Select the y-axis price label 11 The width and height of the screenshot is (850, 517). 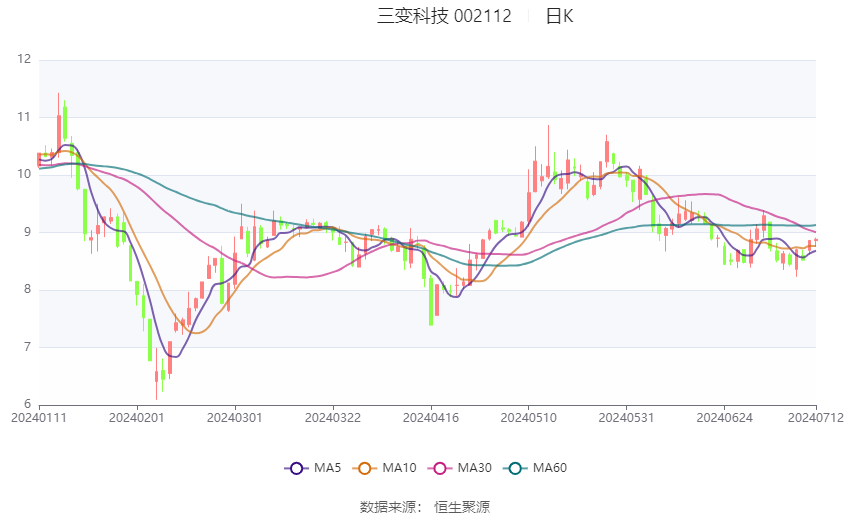tap(24, 117)
